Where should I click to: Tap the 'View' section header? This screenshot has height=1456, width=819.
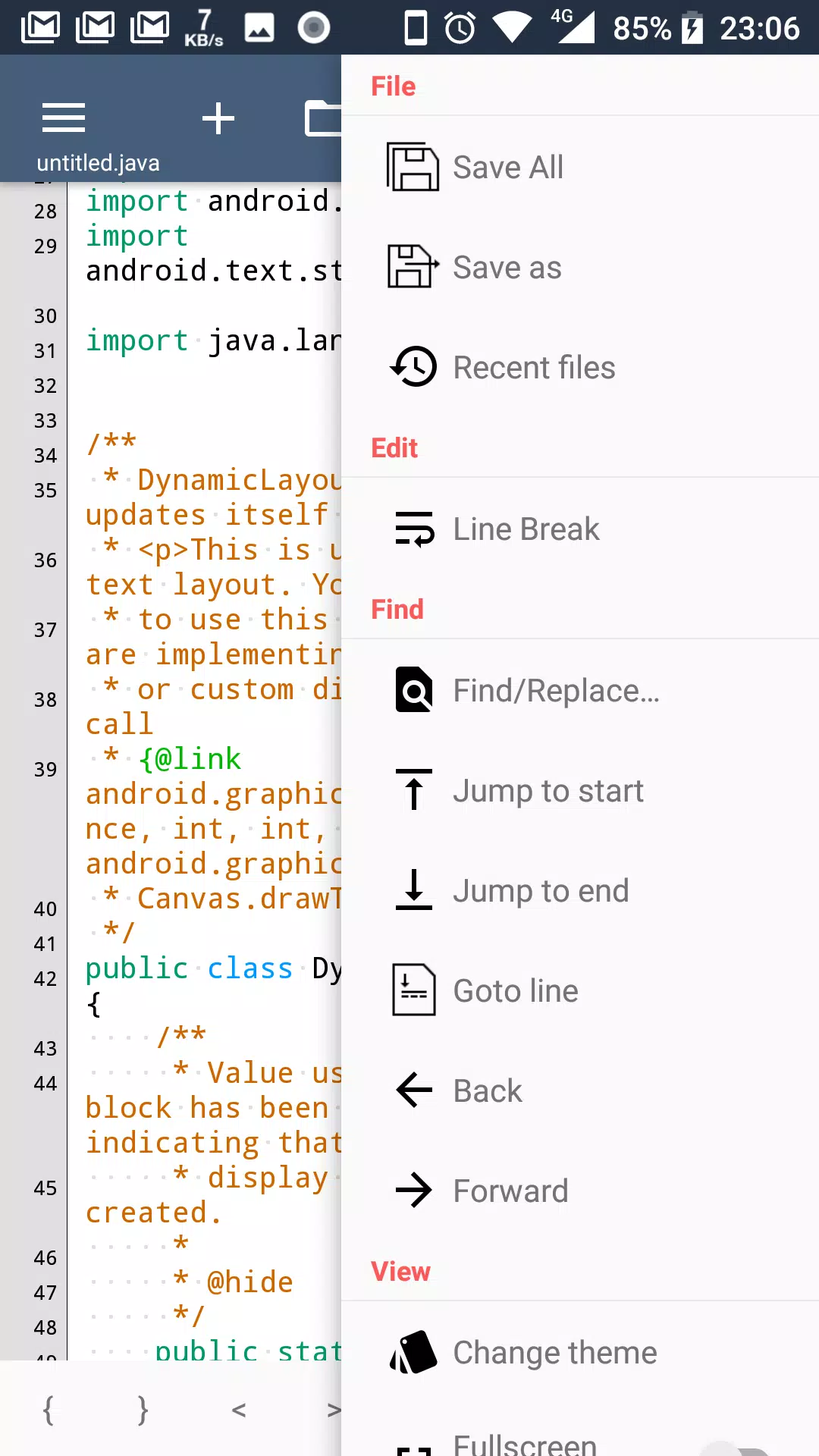pos(400,1271)
